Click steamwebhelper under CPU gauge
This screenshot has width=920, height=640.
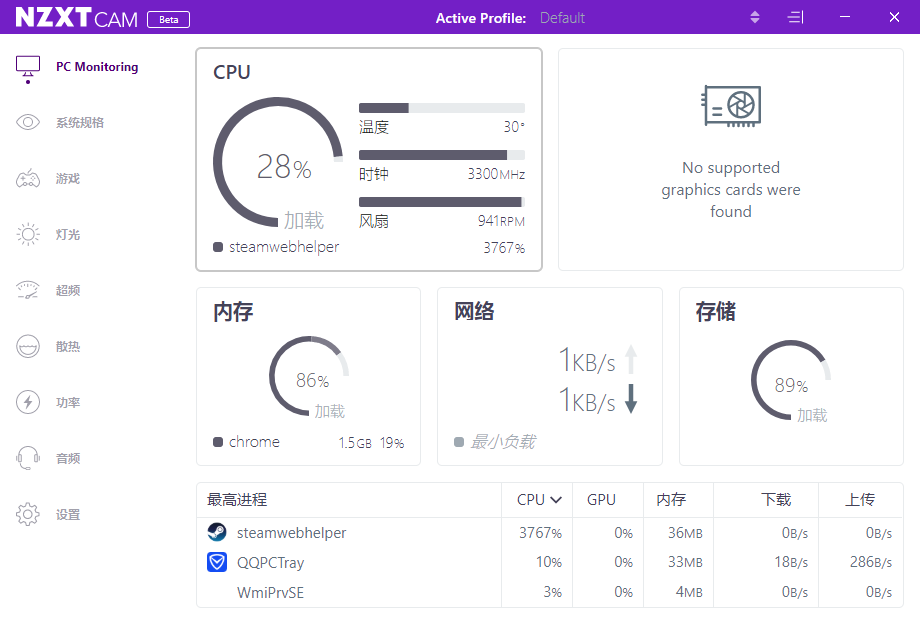[284, 247]
